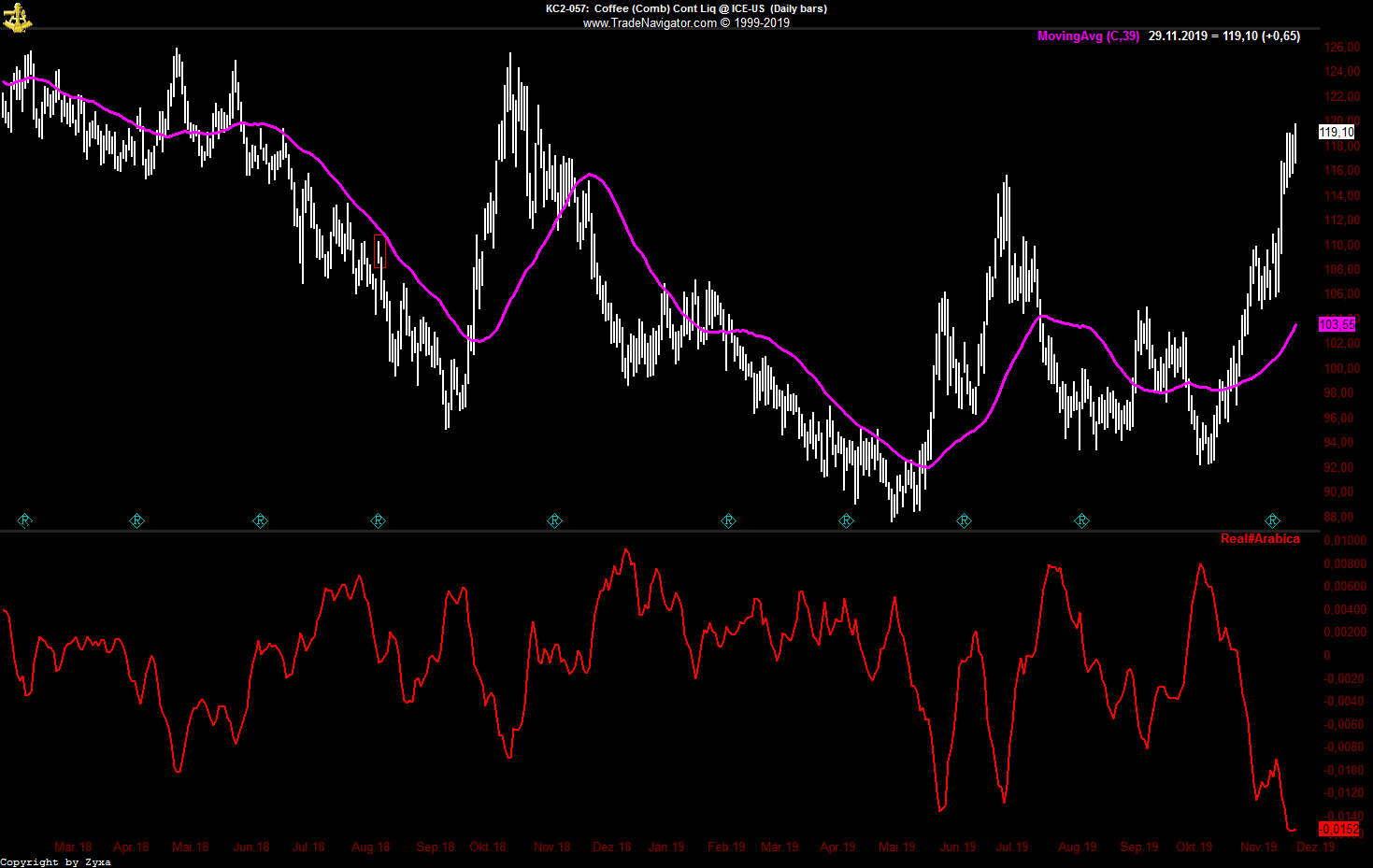Open the www.TradeNavigator.com link text
Image resolution: width=1373 pixels, height=868 pixels.
click(x=650, y=23)
